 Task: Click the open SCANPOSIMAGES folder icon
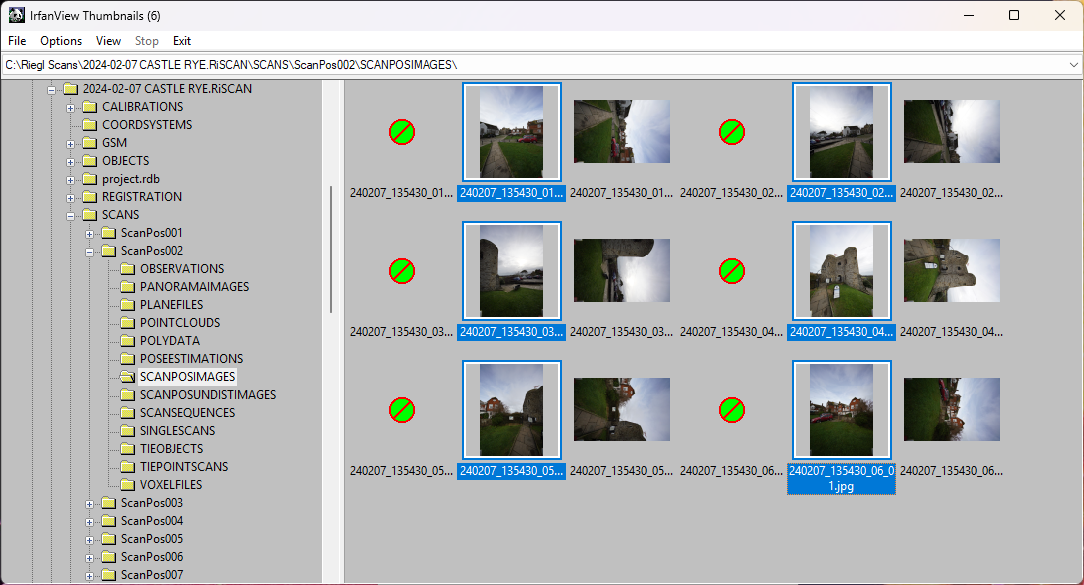pyautogui.click(x=128, y=377)
